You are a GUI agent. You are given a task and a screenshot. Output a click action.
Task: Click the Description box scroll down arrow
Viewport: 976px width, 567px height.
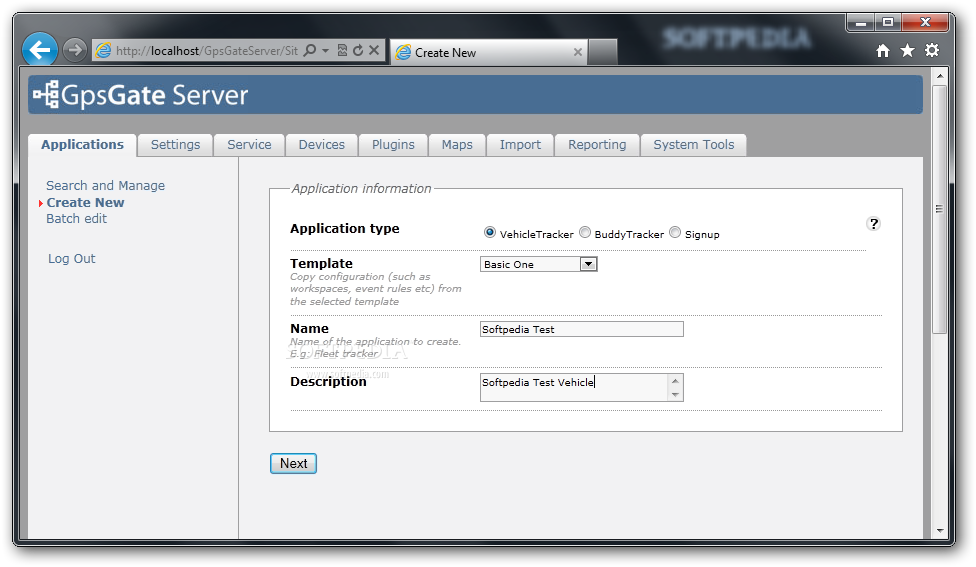click(675, 395)
